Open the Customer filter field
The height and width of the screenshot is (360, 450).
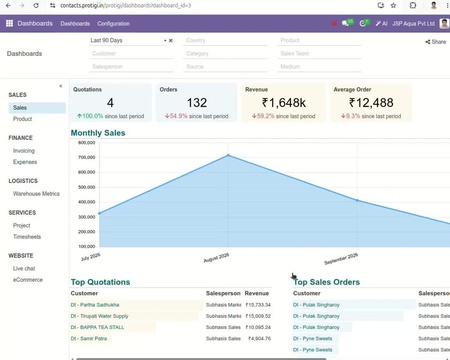[131, 53]
